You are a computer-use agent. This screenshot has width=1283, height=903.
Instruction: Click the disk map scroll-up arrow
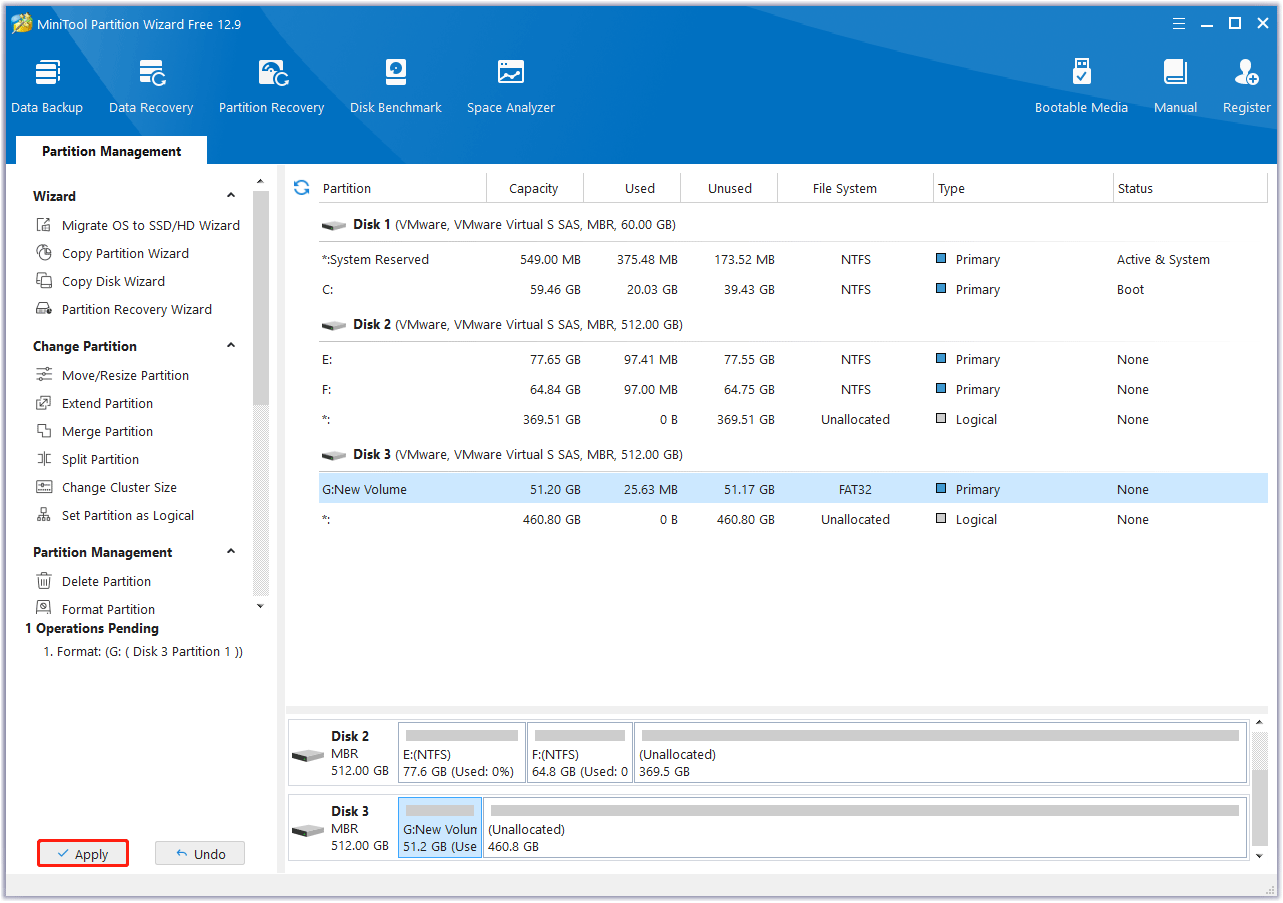(1260, 722)
